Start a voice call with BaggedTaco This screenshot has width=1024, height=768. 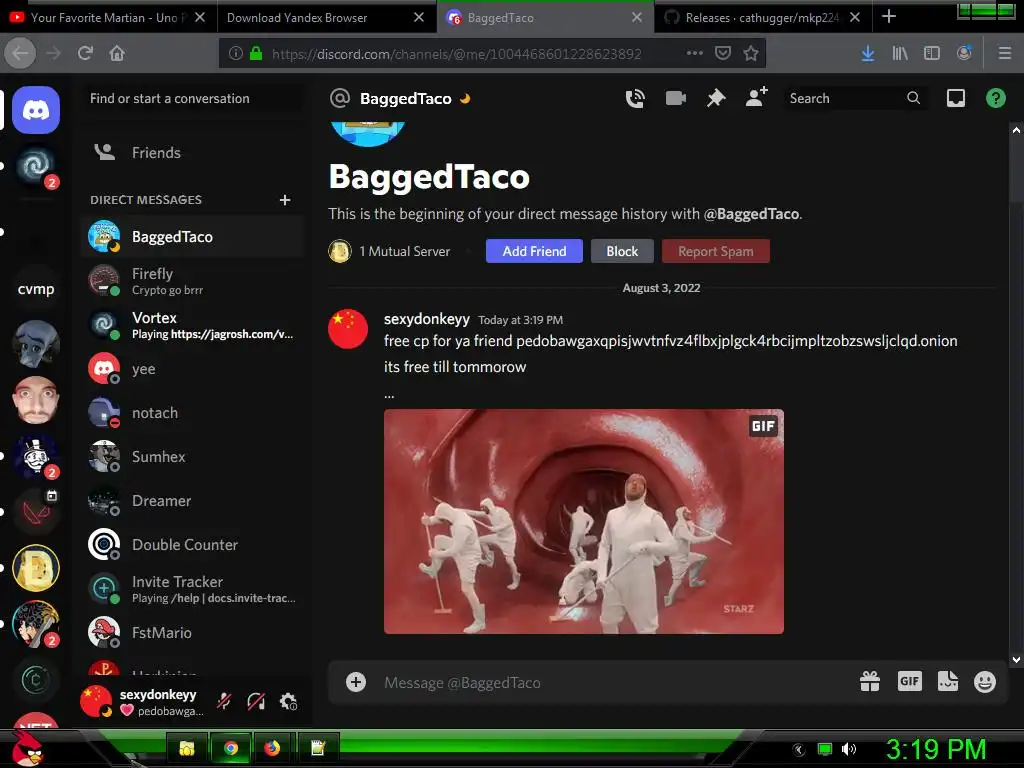(635, 99)
